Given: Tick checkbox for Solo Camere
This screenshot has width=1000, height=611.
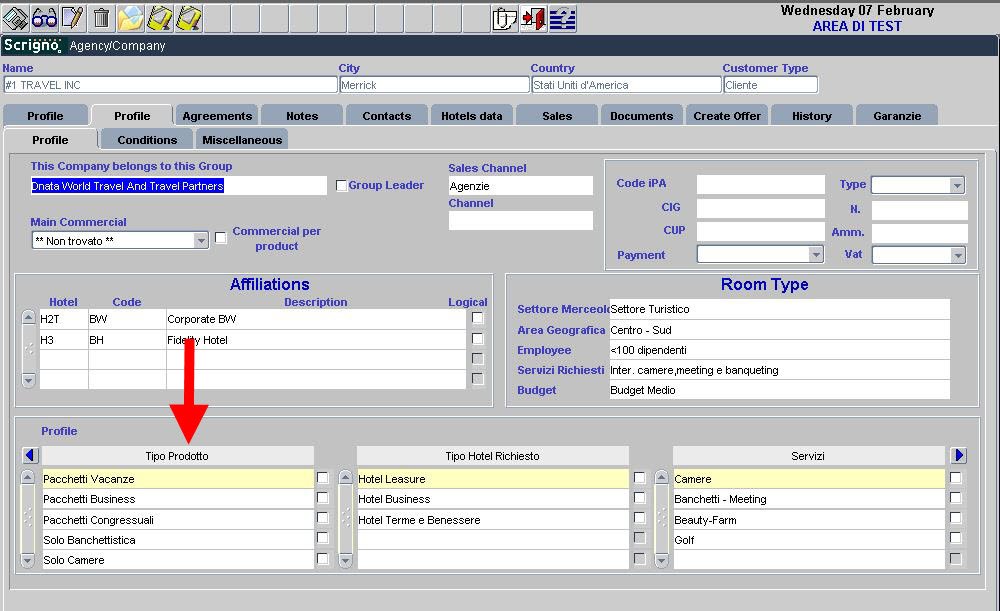Looking at the screenshot, I should pyautogui.click(x=323, y=559).
